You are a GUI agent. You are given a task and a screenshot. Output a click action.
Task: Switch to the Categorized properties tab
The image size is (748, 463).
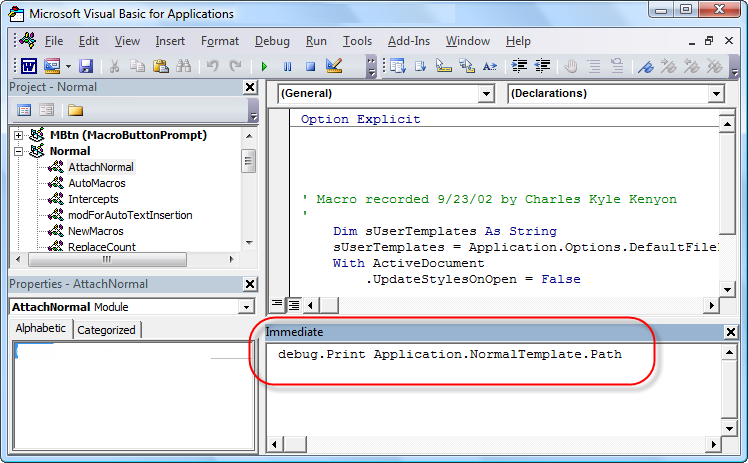[x=106, y=330]
